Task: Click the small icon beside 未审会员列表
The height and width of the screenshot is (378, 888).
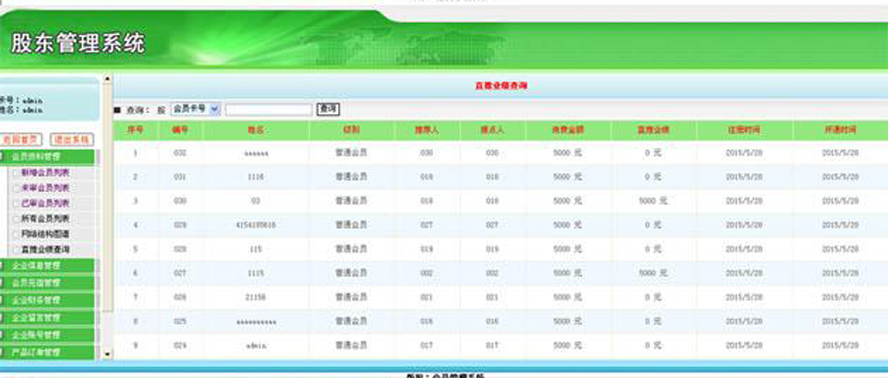Action: click(16, 188)
